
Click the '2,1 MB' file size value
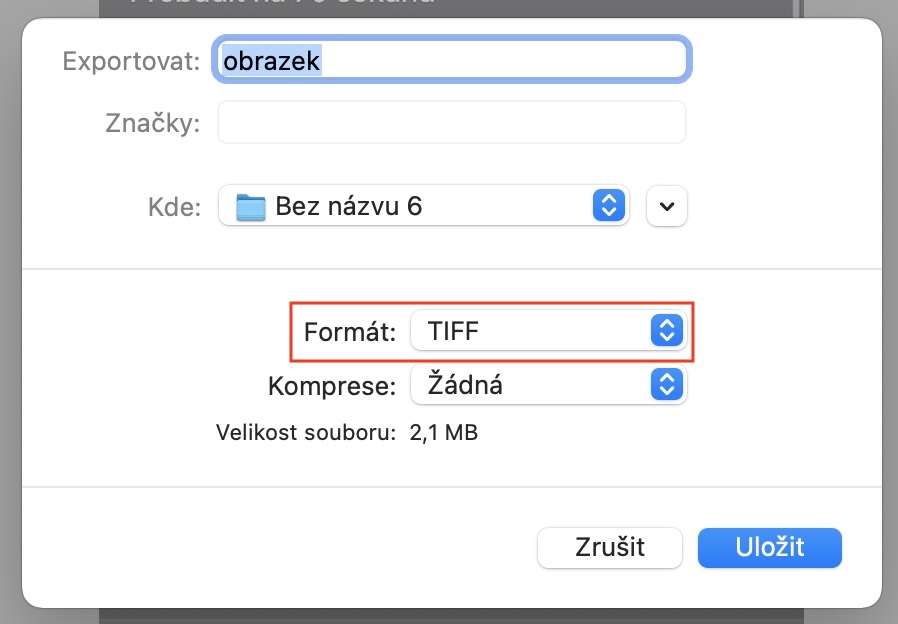[x=444, y=434]
